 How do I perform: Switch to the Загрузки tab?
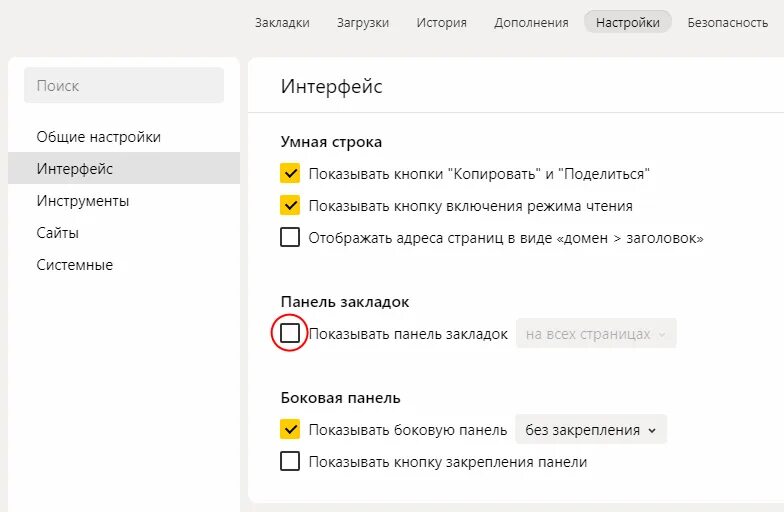363,22
